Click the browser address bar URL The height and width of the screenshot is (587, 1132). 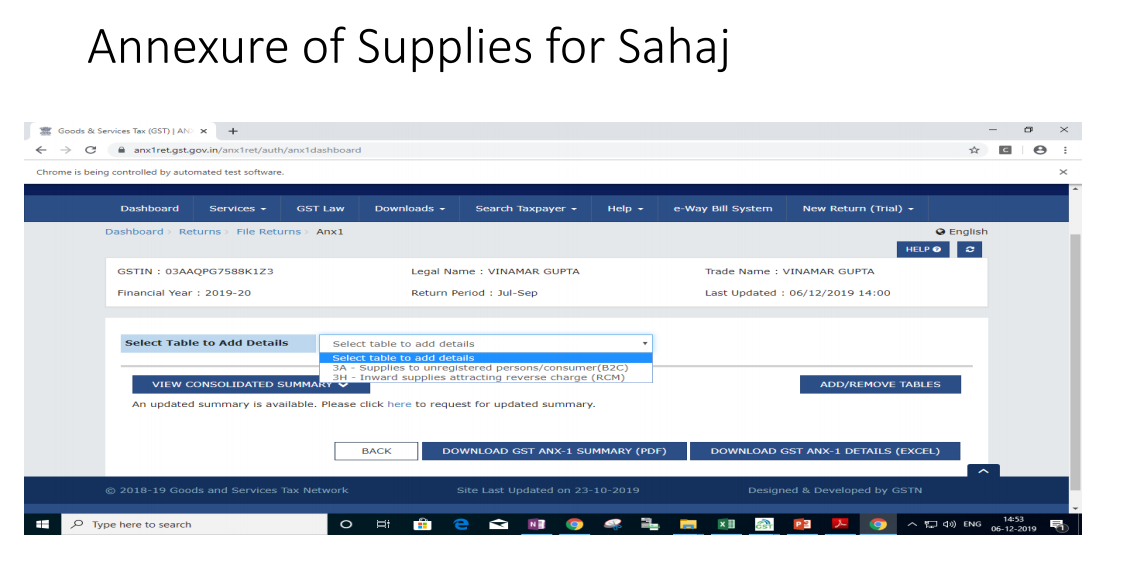[x=247, y=150]
